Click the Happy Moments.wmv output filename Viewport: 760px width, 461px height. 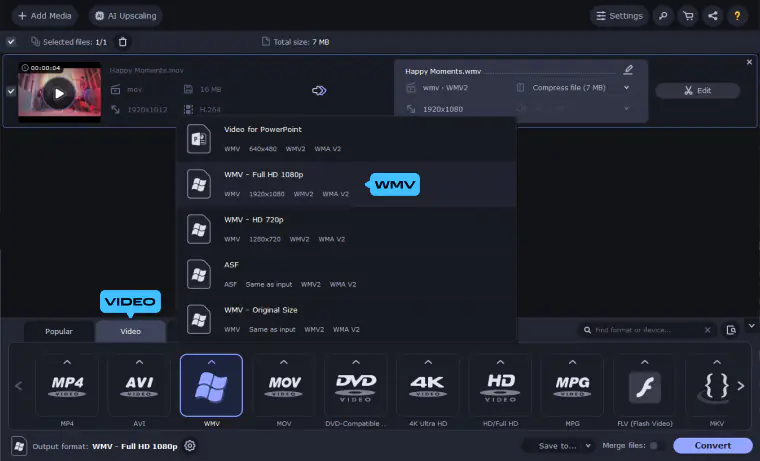[x=443, y=71]
